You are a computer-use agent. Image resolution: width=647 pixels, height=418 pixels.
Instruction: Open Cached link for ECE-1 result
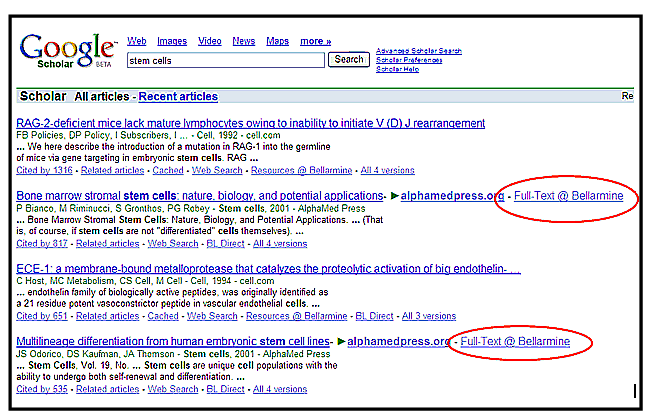[163, 316]
